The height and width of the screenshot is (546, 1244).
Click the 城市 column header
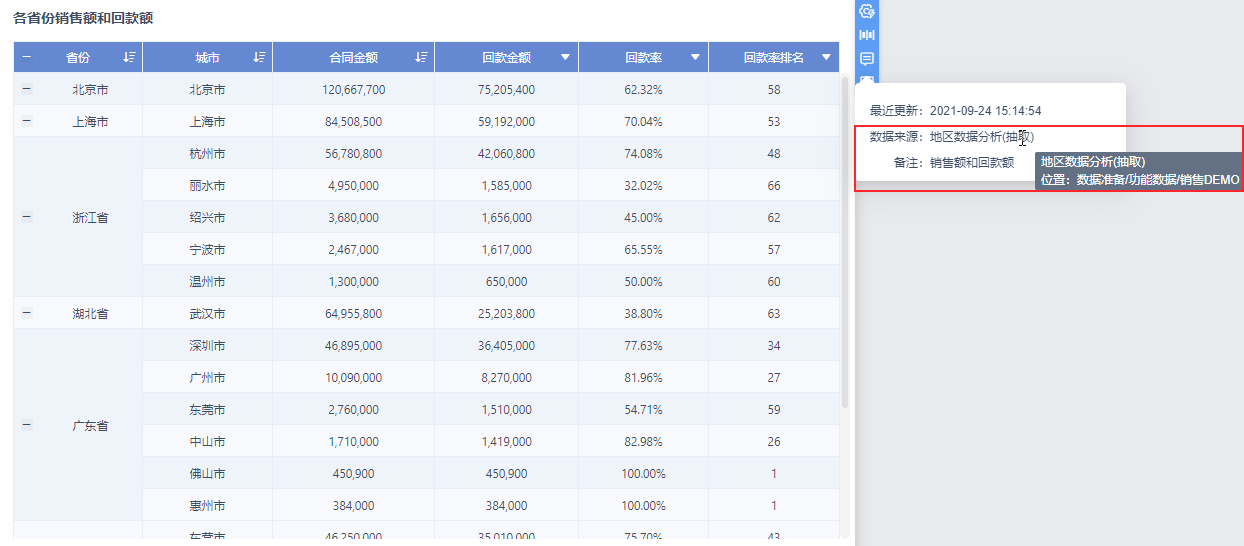pyautogui.click(x=207, y=57)
